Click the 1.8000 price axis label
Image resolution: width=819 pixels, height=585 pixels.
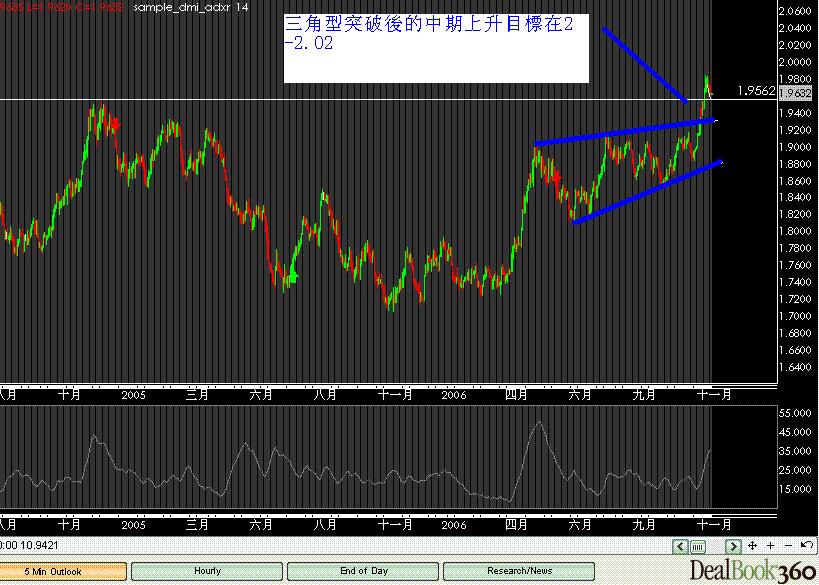795,232
